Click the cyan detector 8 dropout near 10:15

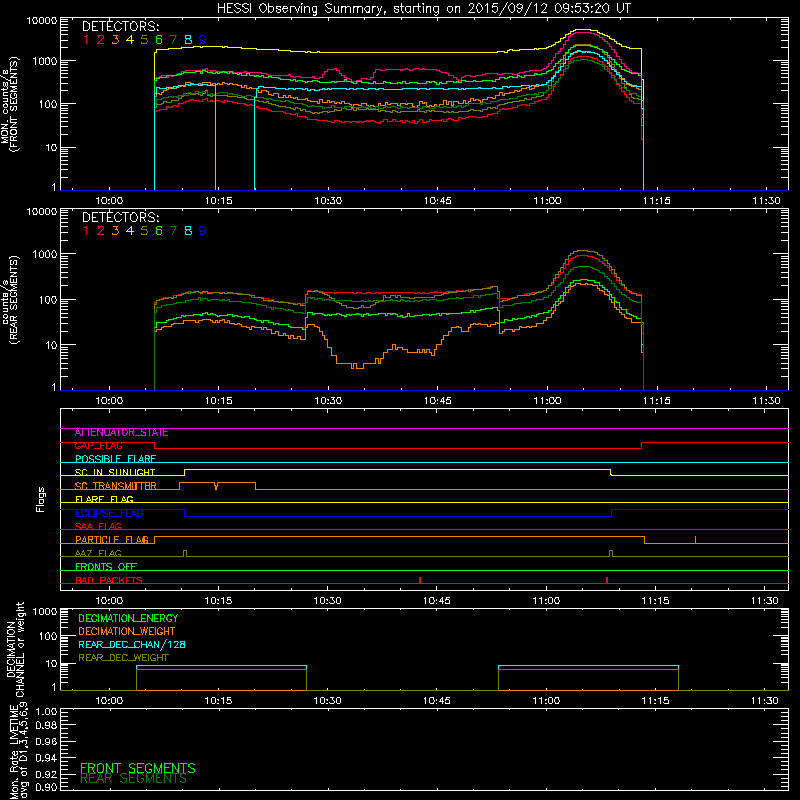click(x=235, y=138)
